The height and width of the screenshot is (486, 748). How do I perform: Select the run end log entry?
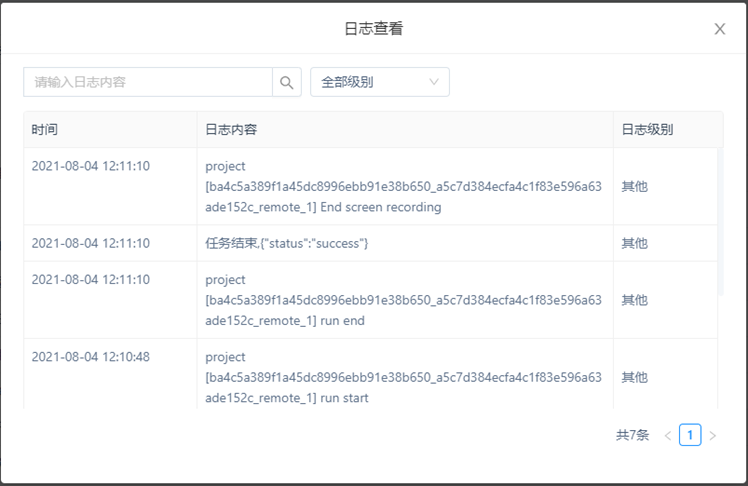tap(404, 300)
